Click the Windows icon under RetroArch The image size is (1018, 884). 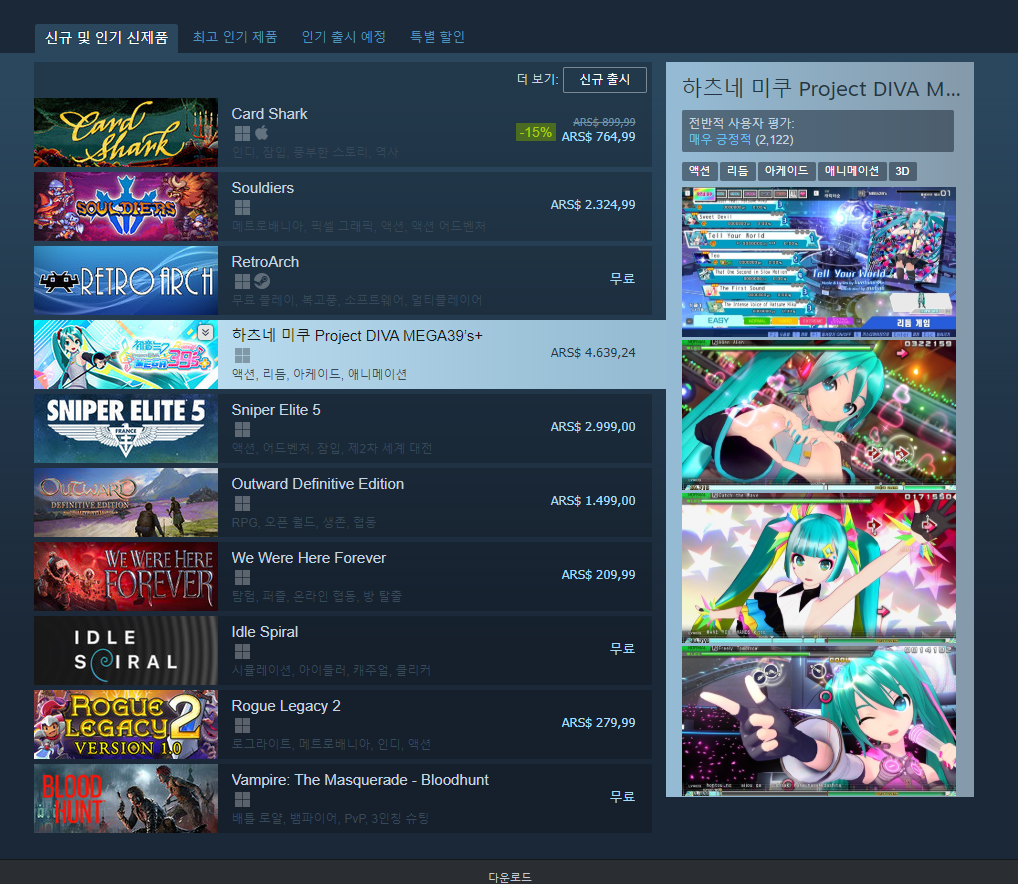click(x=242, y=281)
